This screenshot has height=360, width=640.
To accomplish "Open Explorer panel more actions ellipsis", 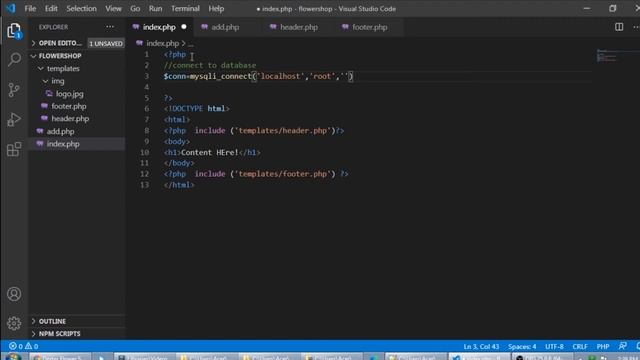I will (x=110, y=27).
